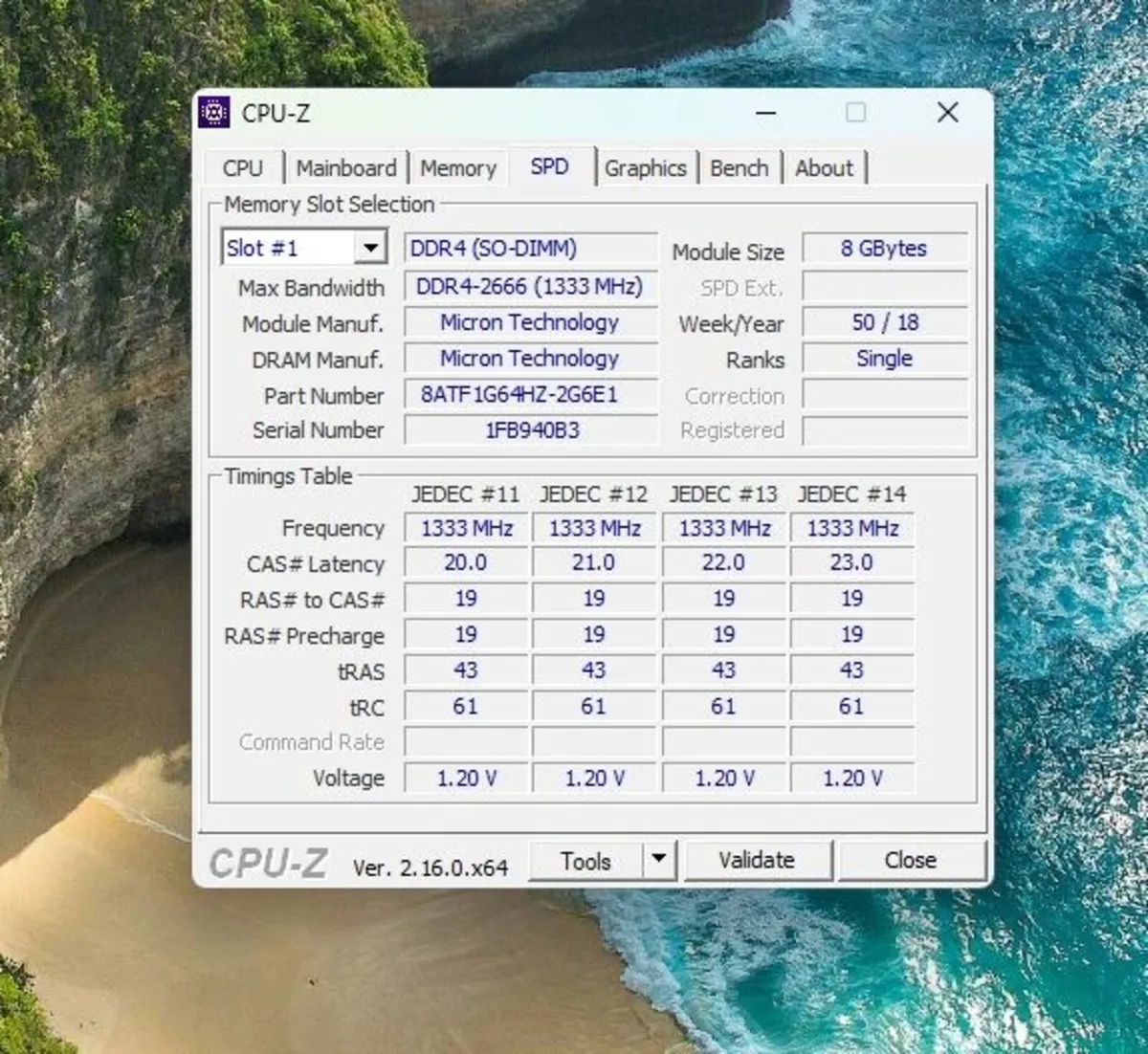This screenshot has width=1148, height=1054.
Task: Click the Validate button
Action: click(759, 860)
